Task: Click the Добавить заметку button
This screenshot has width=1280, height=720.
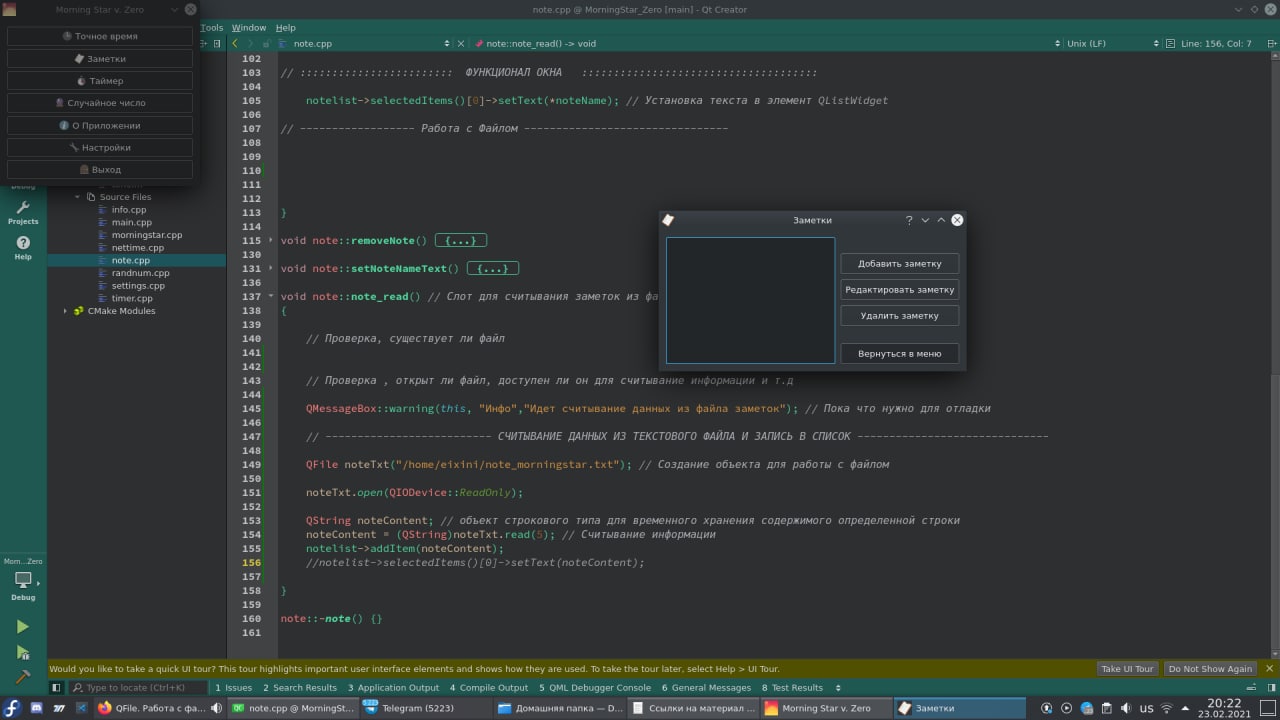Action: pyautogui.click(x=899, y=264)
